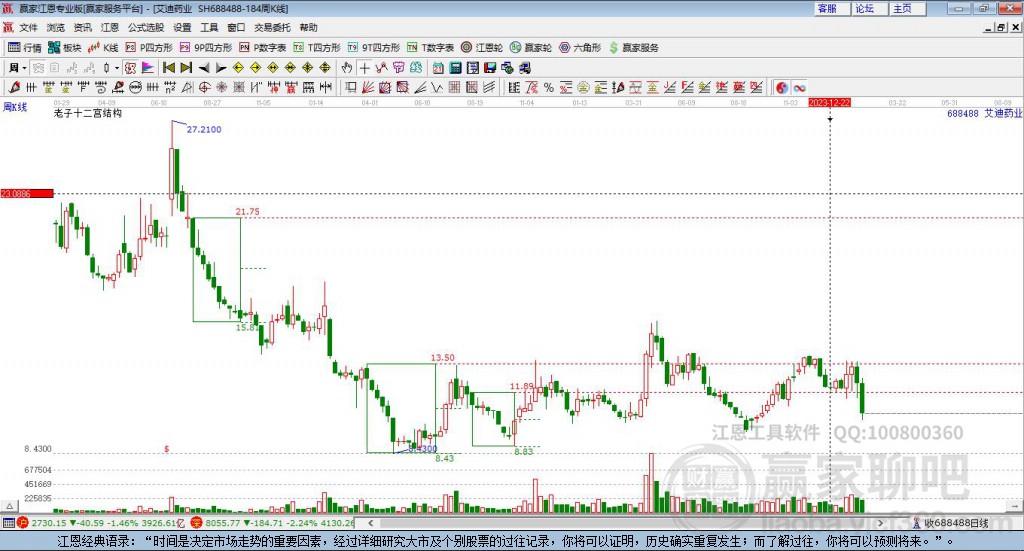The width and height of the screenshot is (1024, 551).
Task: Open the 行情 market quotes view
Action: [25, 48]
